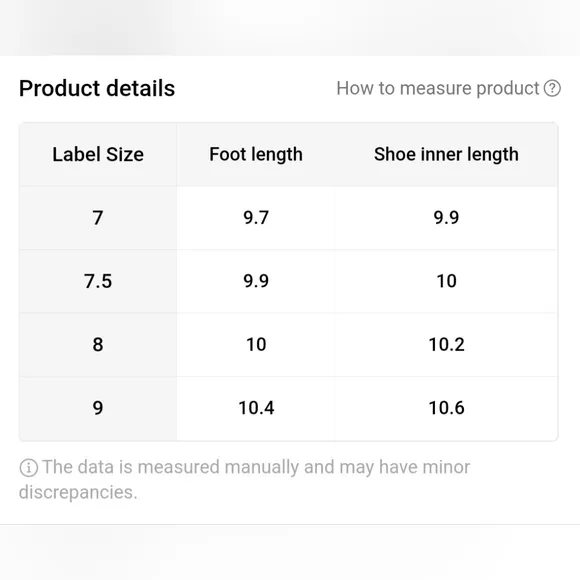Click foot length 9.9 for size 7.5
Screen dimensions: 580x580
(256, 281)
